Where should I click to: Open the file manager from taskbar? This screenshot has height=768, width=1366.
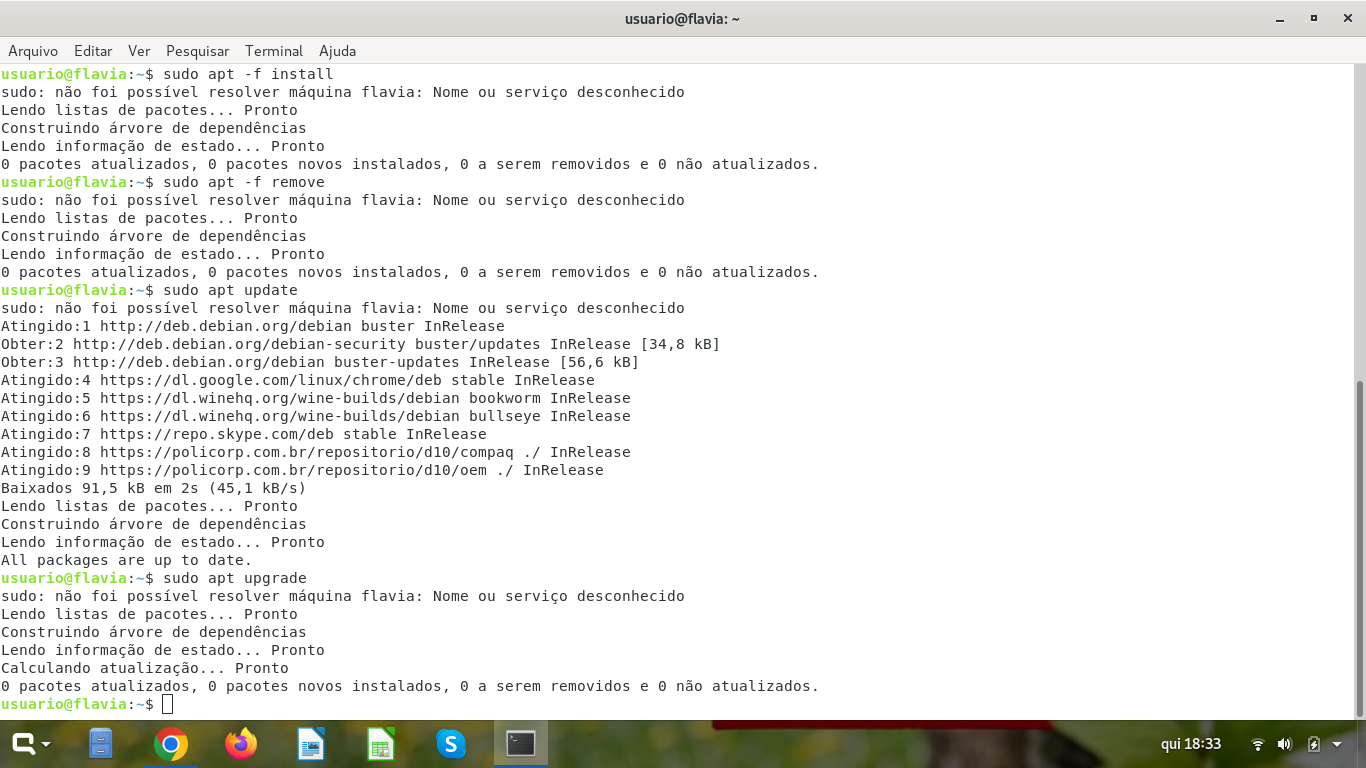tap(100, 743)
